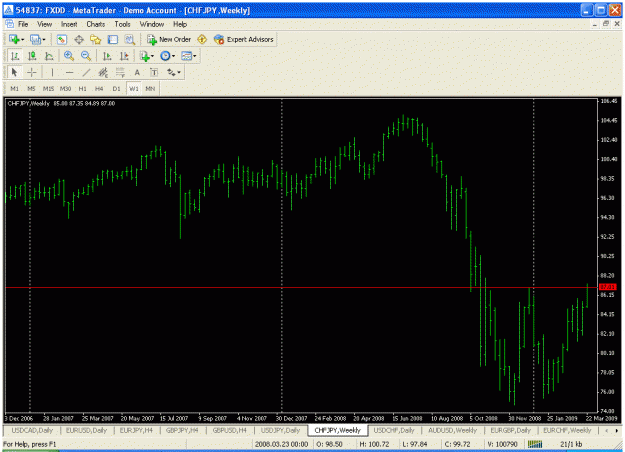Select the Crosshair tool
Viewport: 625px width, 452px height.
coord(32,73)
